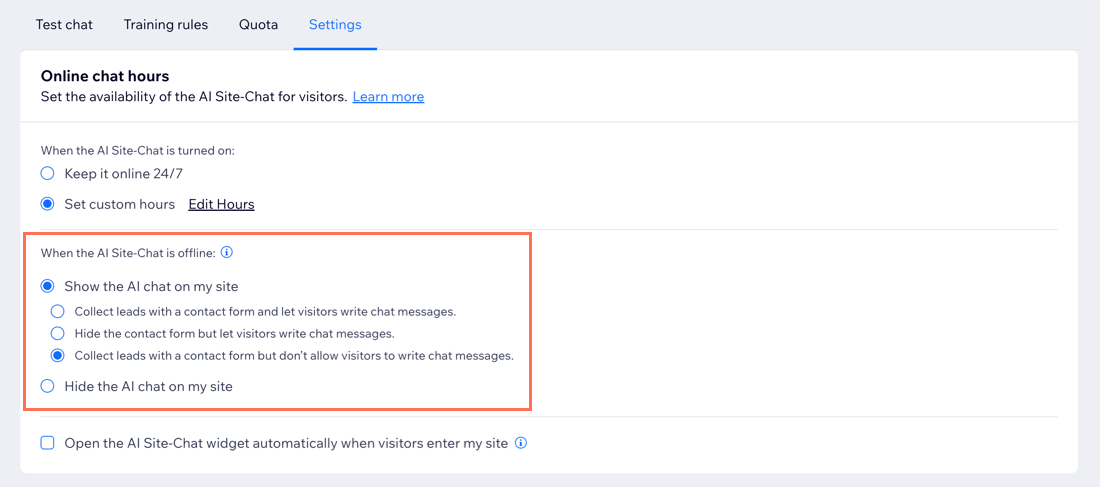Click 'When the AI Site-Chat is offline:' label
This screenshot has width=1100, height=487.
[x=128, y=252]
